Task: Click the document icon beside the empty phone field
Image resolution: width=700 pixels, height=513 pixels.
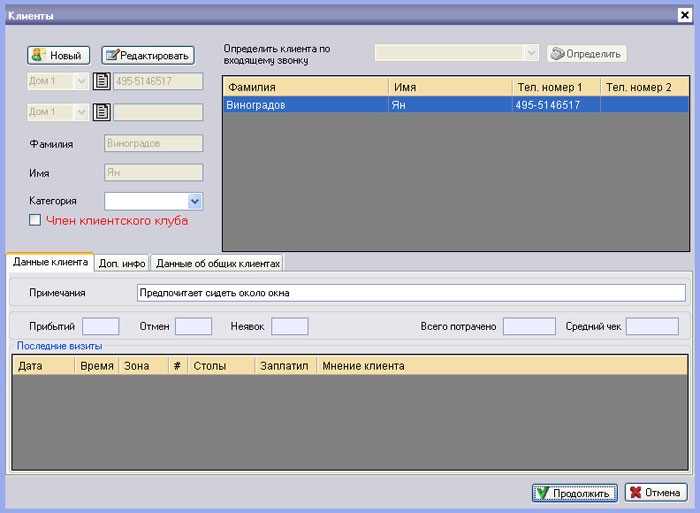Action: point(101,112)
